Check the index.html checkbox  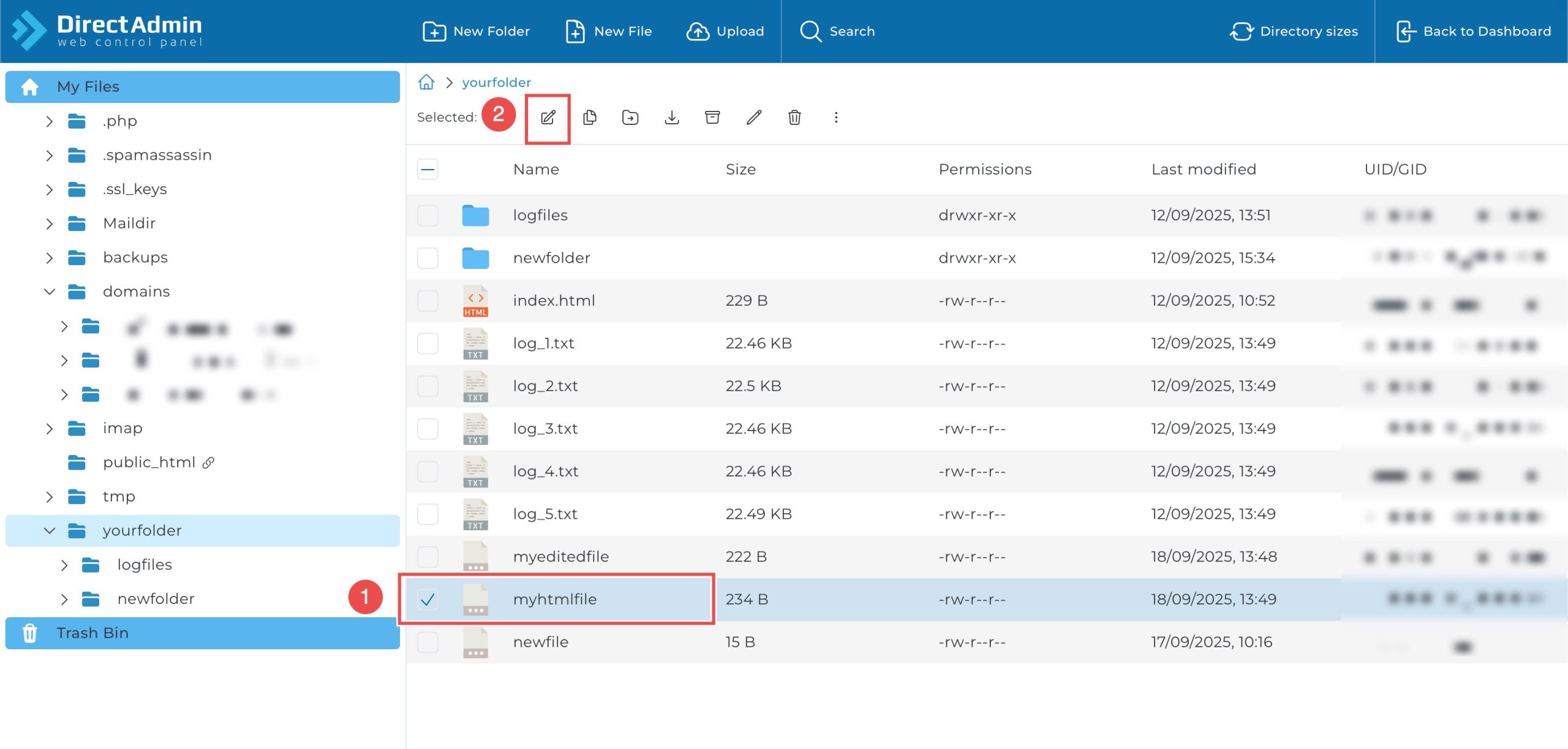click(x=428, y=301)
